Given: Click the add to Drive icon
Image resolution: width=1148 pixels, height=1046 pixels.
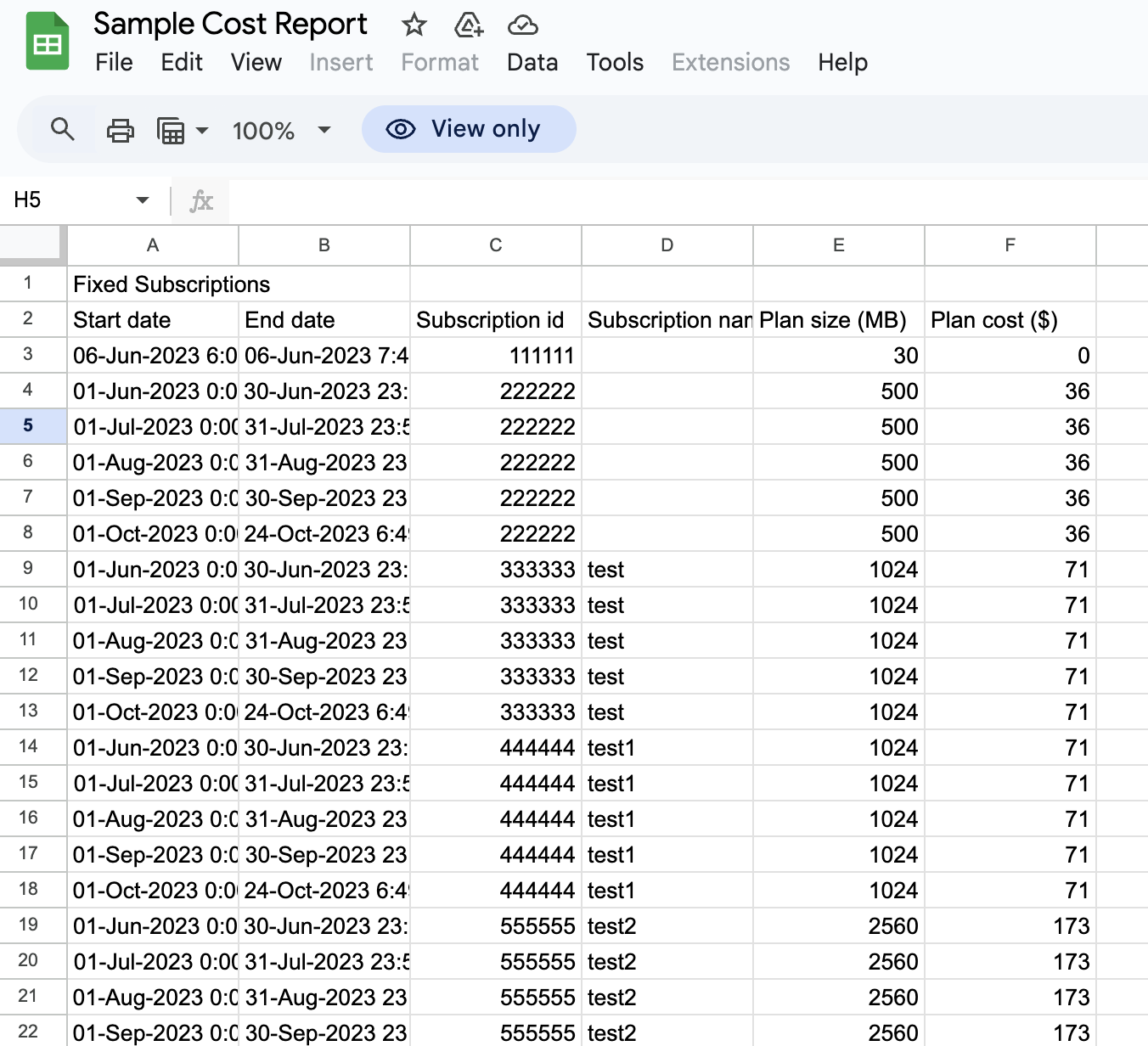Looking at the screenshot, I should 469,25.
